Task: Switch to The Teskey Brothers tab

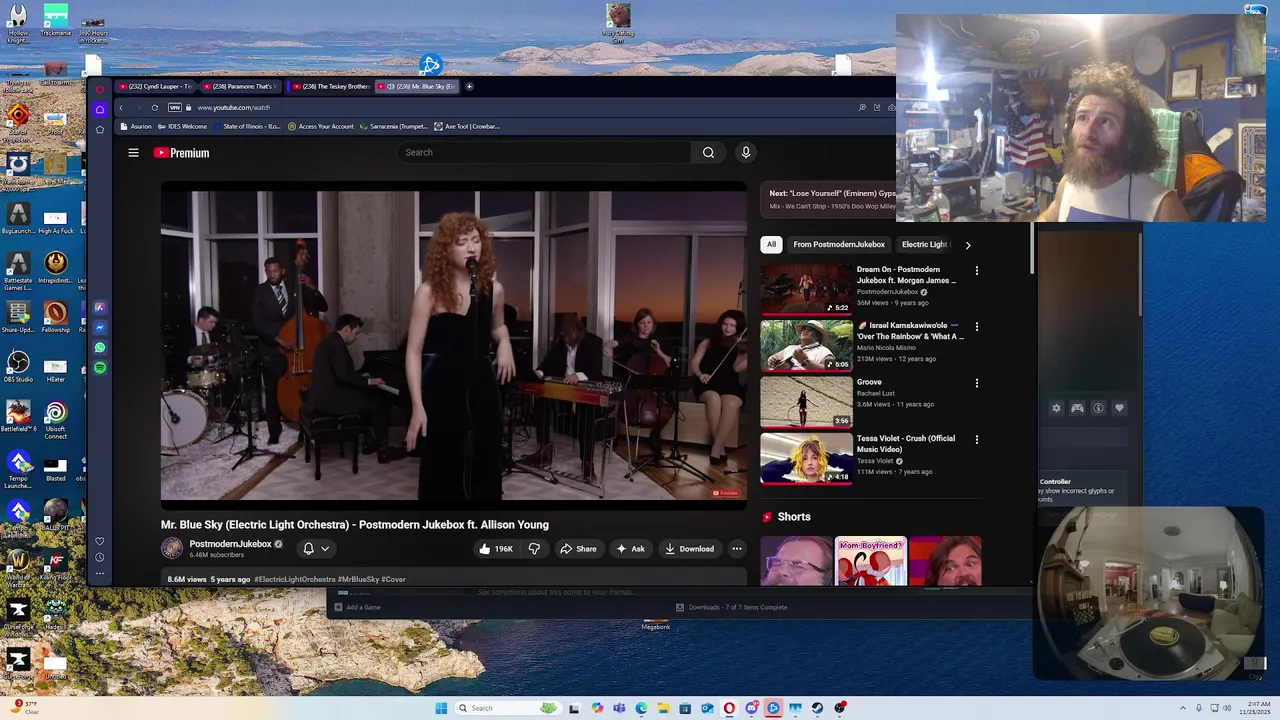Action: (x=330, y=86)
